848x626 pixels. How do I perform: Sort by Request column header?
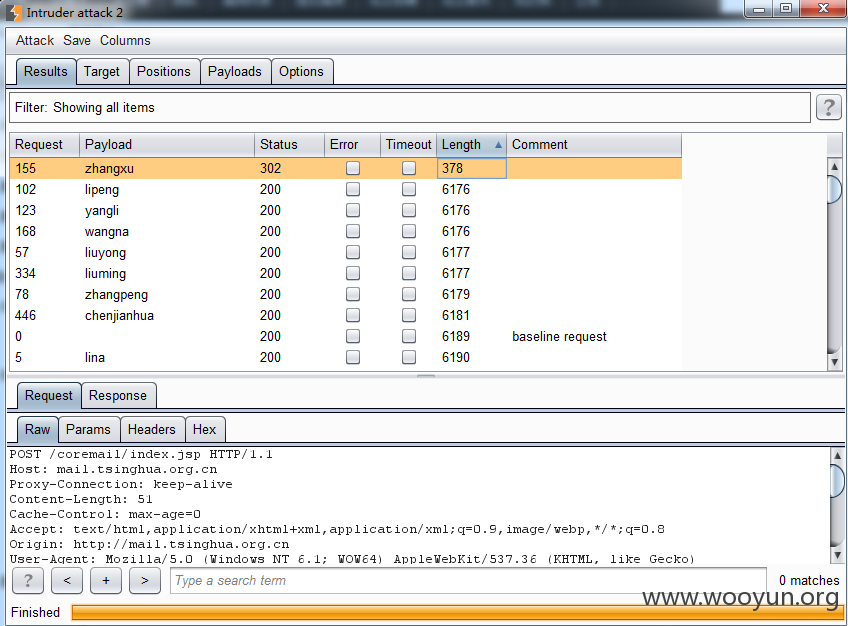pos(44,144)
